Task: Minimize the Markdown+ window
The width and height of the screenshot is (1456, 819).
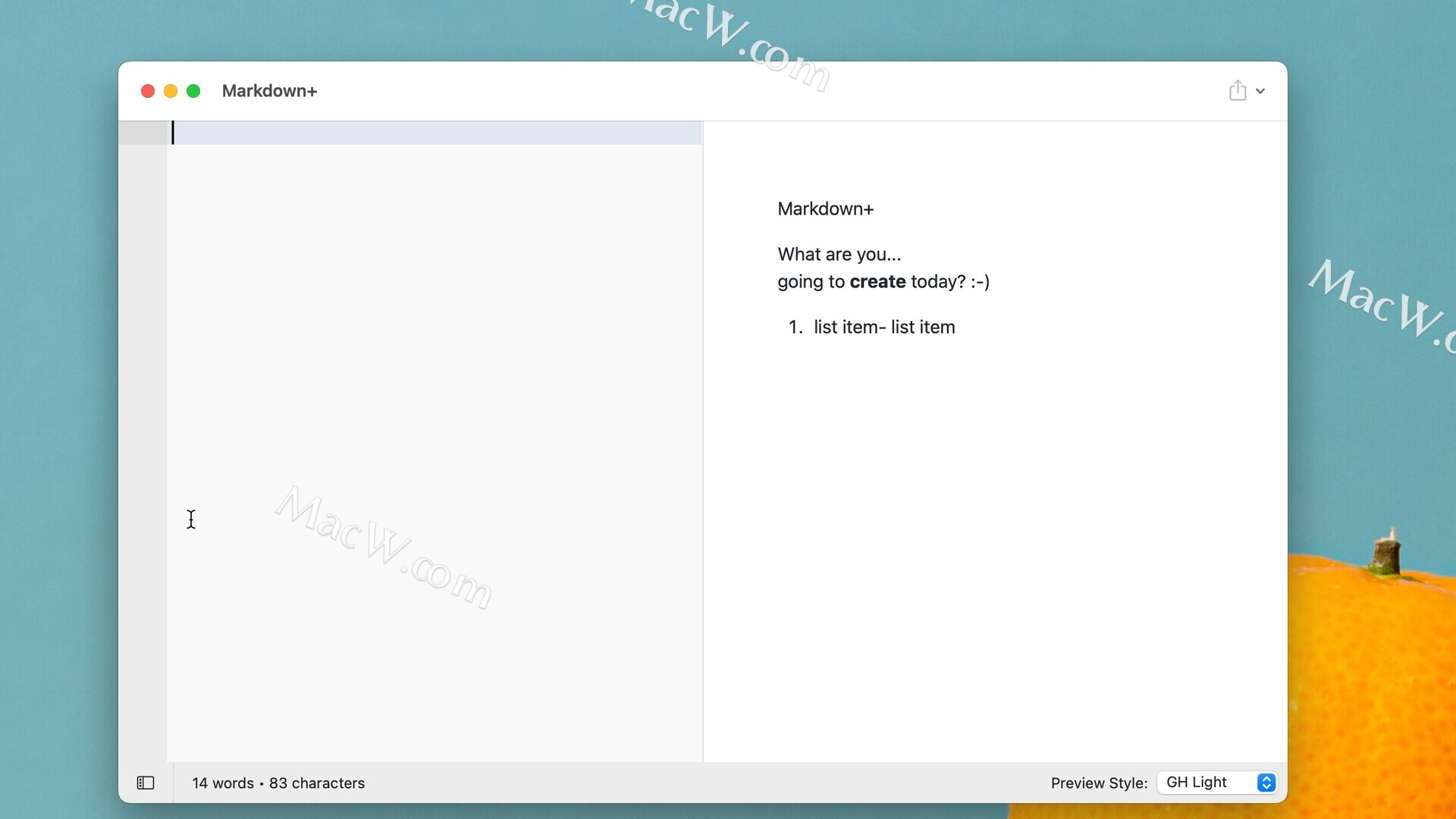Action: (171, 91)
